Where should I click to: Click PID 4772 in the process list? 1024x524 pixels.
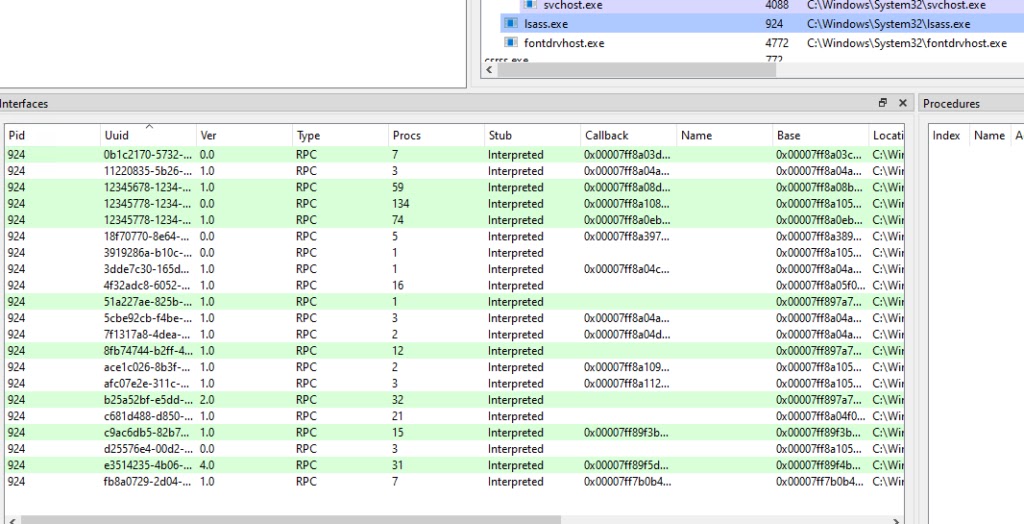[x=776, y=43]
